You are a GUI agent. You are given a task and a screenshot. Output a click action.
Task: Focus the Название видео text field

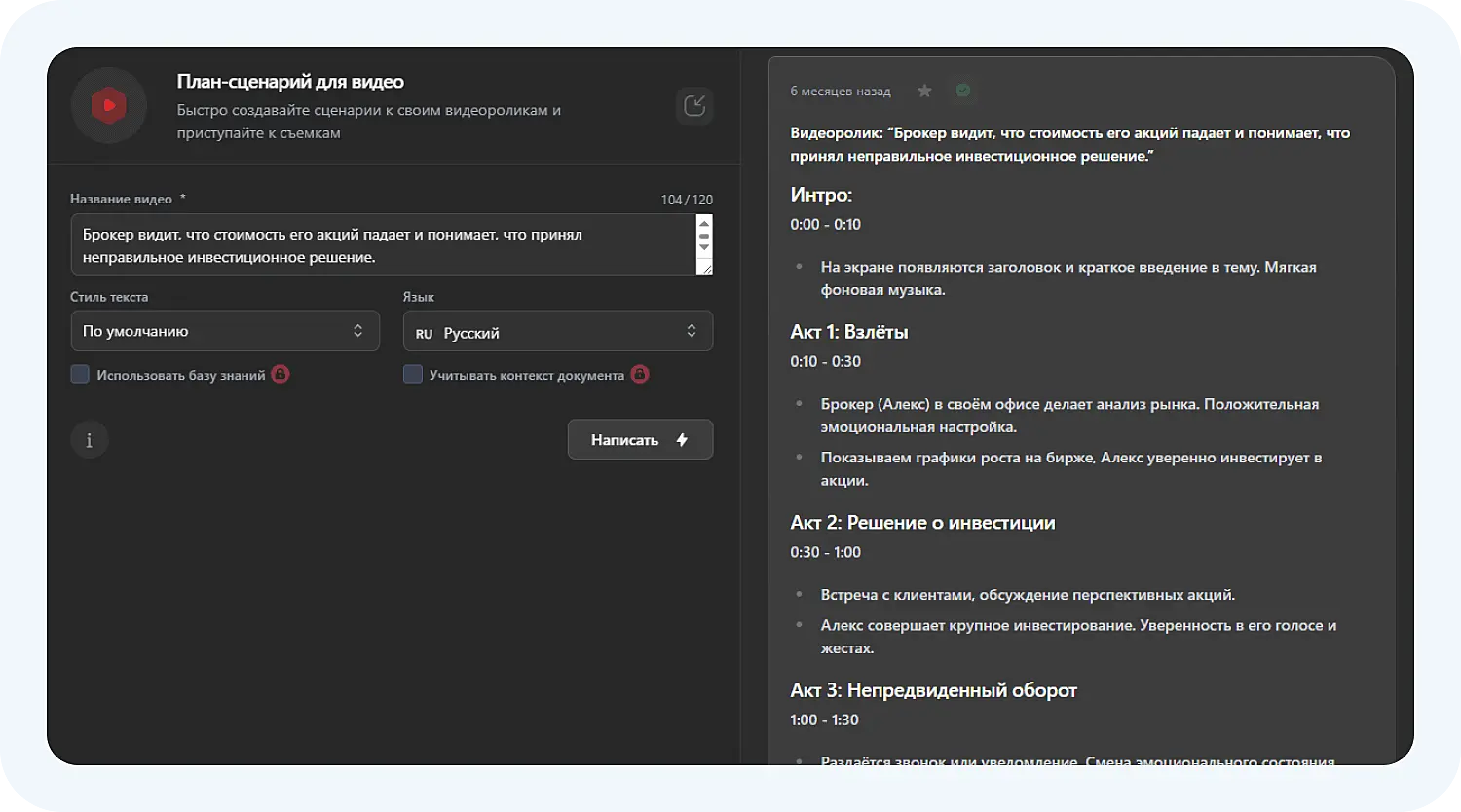coord(380,245)
